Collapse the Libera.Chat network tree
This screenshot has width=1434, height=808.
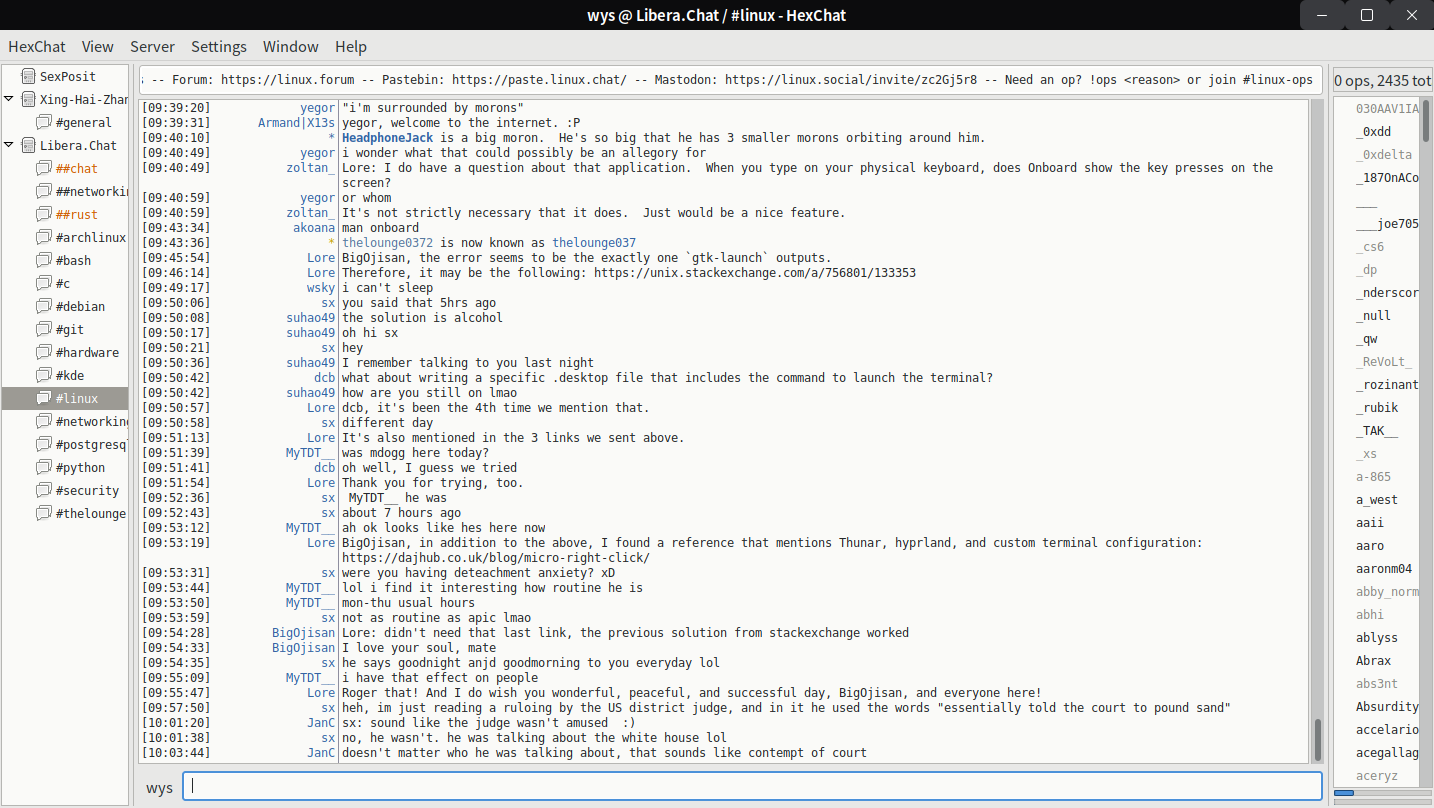tap(9, 145)
